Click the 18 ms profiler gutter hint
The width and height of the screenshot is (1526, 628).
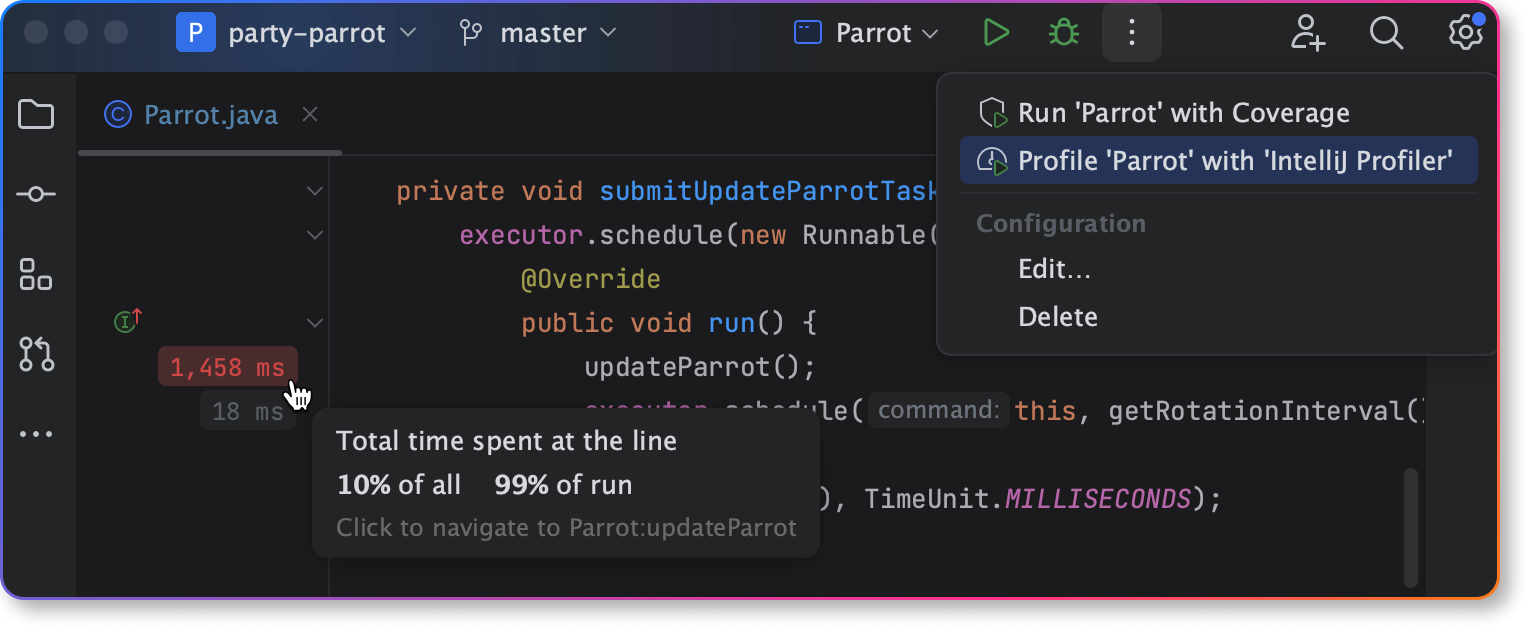[248, 411]
